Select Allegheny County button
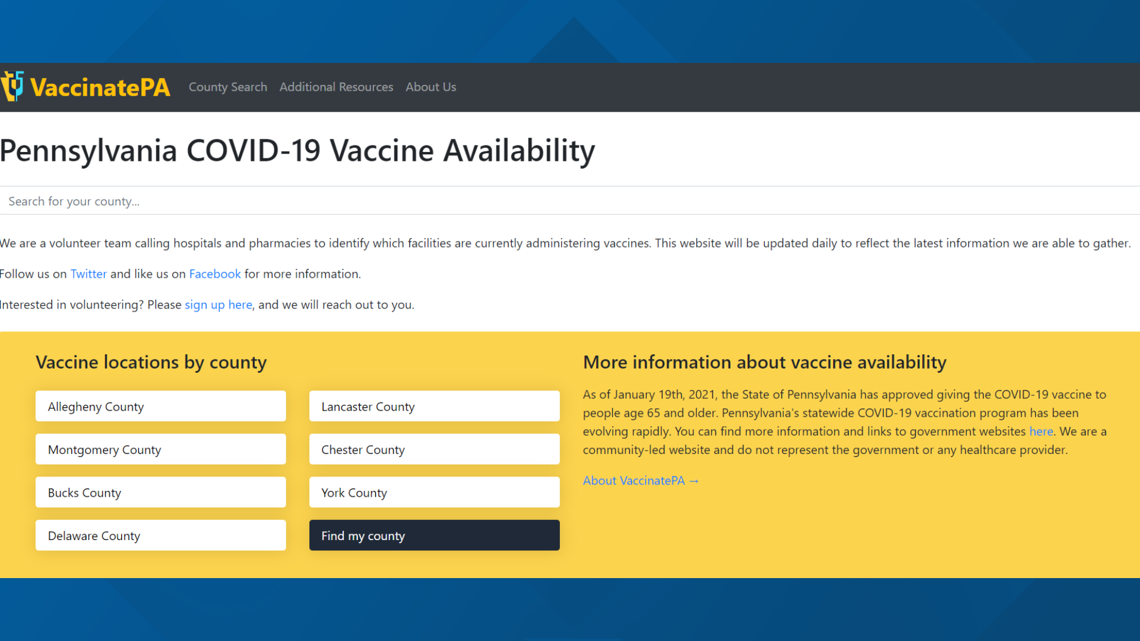 [161, 406]
